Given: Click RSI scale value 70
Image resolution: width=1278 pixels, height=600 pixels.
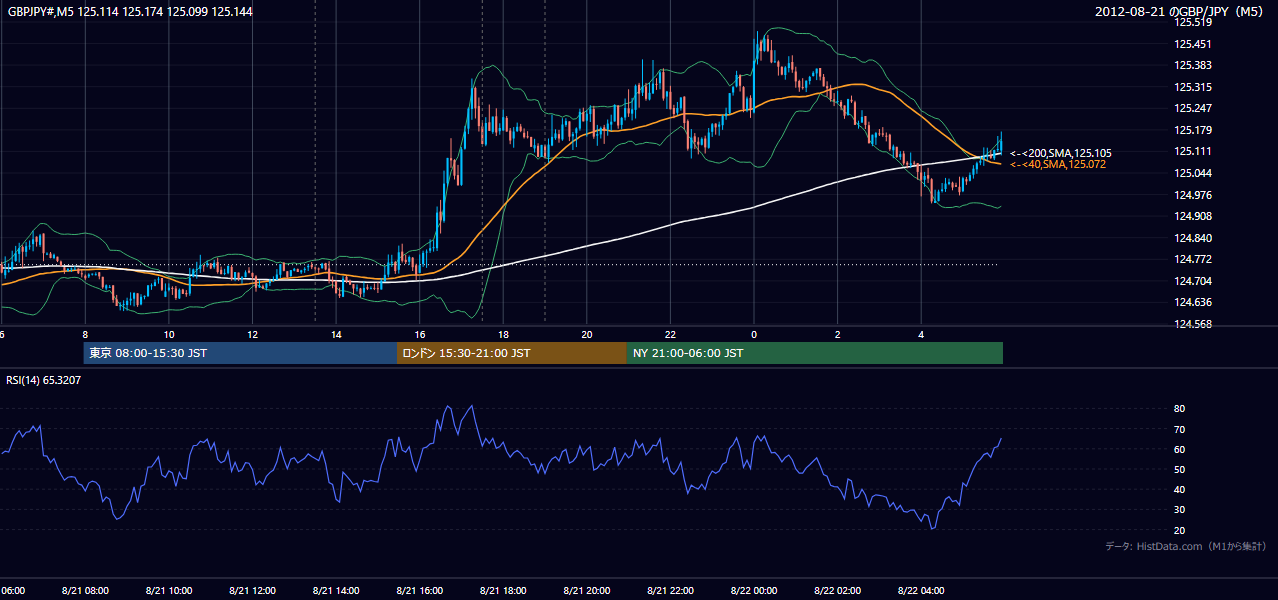Looking at the screenshot, I should click(x=1180, y=429).
